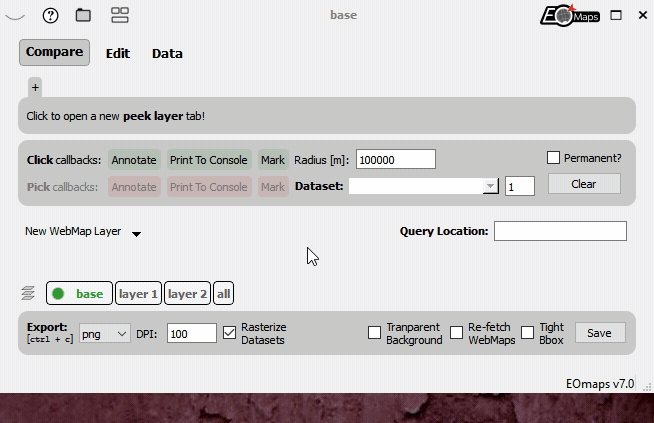Image resolution: width=654 pixels, height=423 pixels.
Task: Open the png export format dropdown
Action: tap(105, 334)
